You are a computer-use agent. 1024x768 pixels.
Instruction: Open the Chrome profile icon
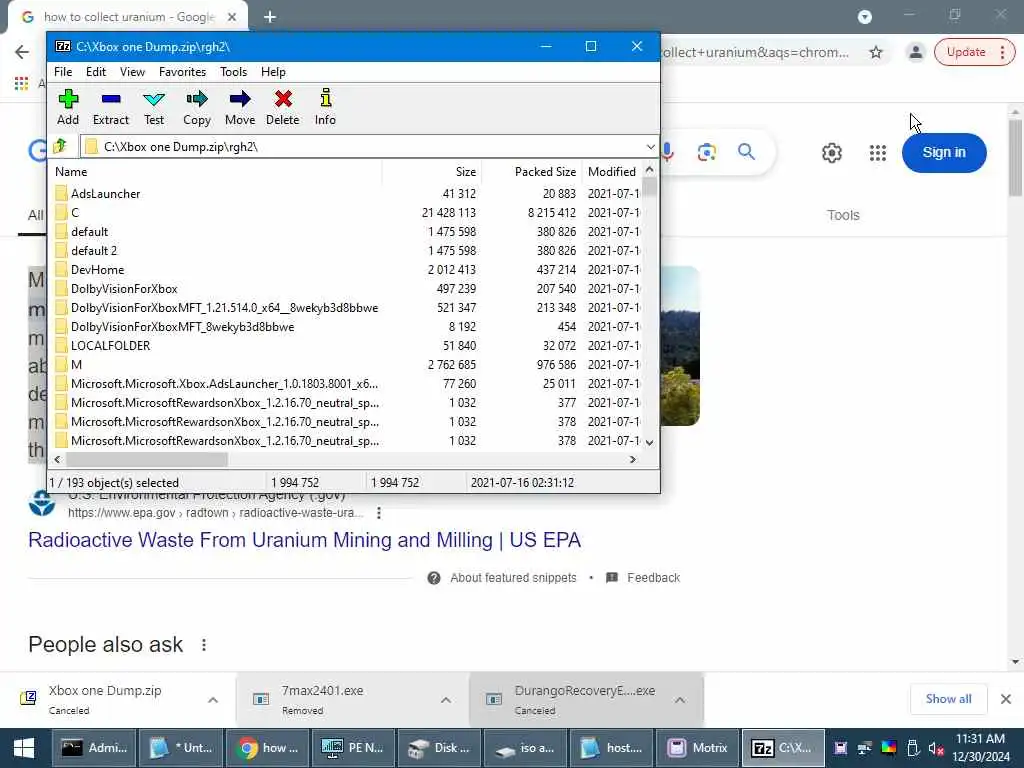tap(916, 52)
